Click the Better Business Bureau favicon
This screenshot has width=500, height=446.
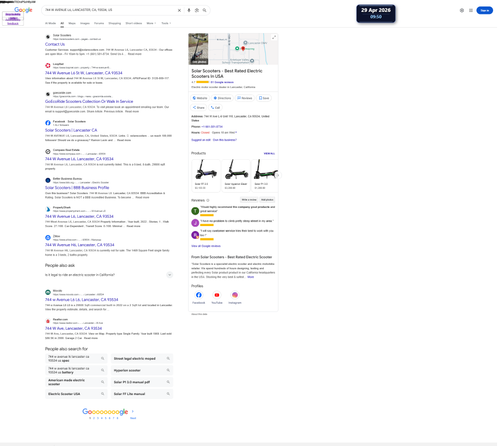click(48, 180)
